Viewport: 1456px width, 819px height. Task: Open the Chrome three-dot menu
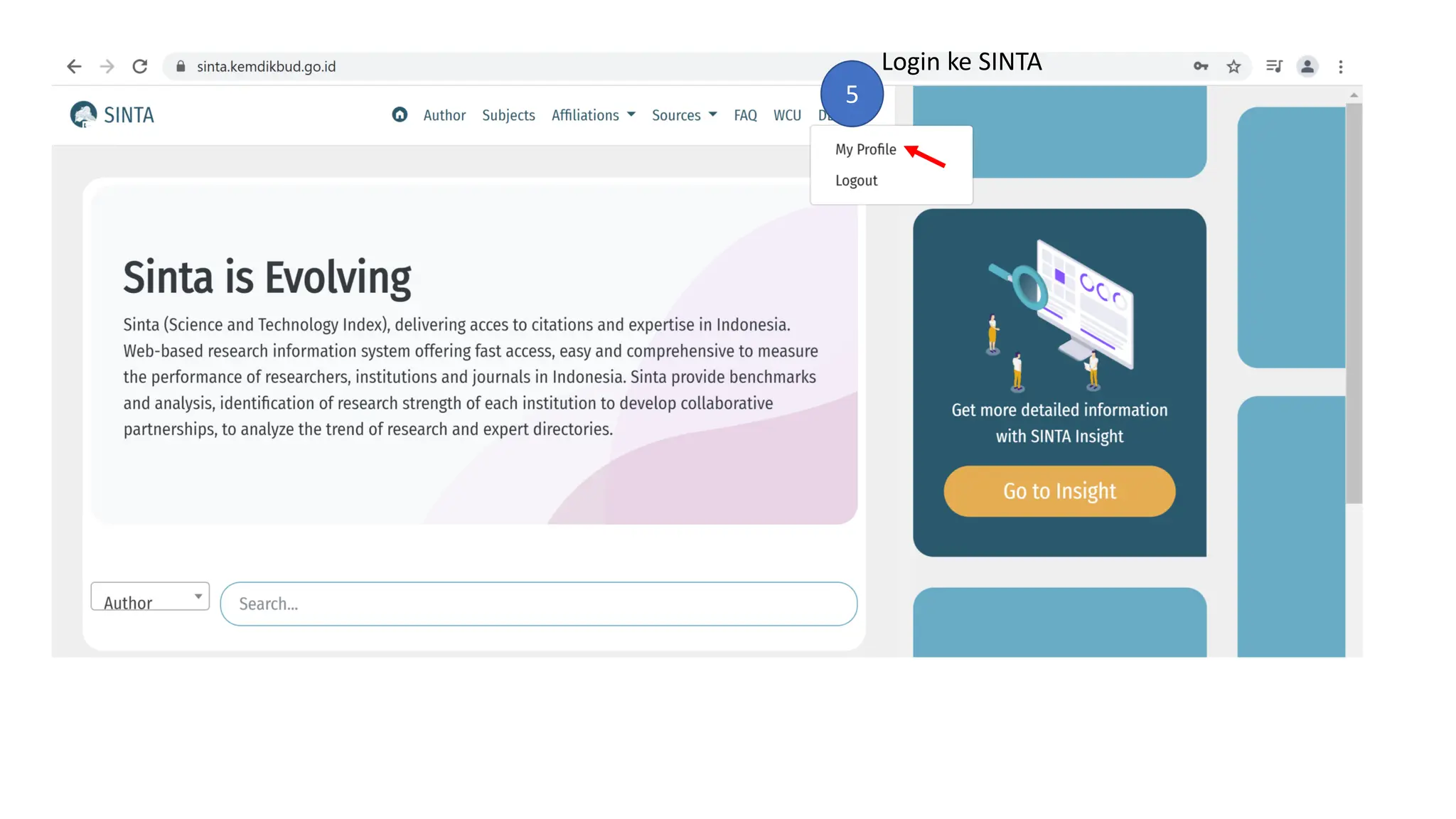coord(1341,66)
